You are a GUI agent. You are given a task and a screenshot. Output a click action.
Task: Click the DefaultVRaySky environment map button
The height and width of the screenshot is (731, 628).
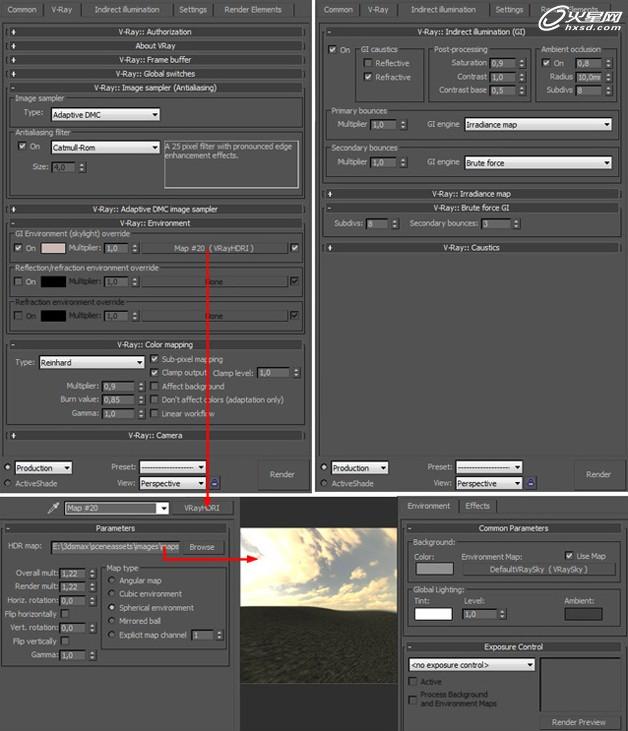point(539,569)
